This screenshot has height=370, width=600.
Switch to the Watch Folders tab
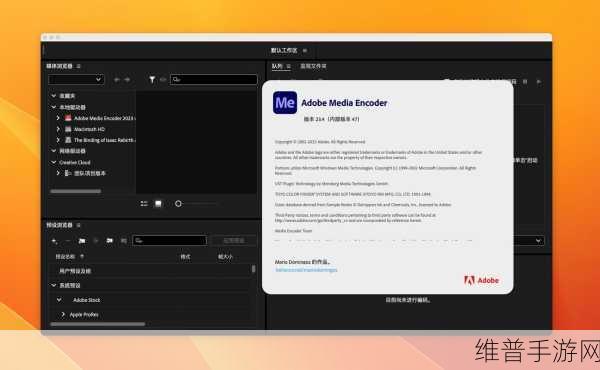[313, 66]
